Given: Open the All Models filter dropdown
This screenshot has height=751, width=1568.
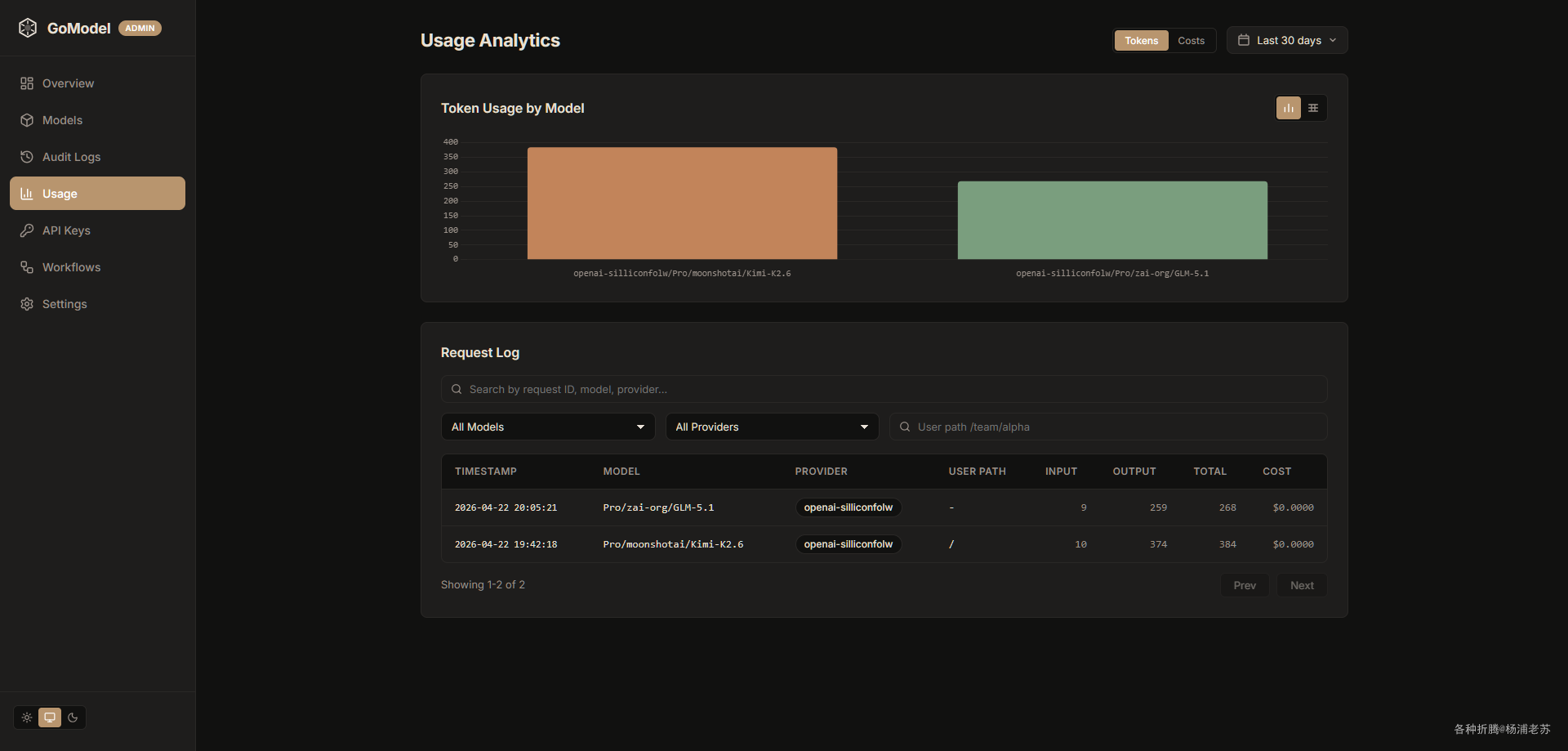Looking at the screenshot, I should (x=548, y=427).
